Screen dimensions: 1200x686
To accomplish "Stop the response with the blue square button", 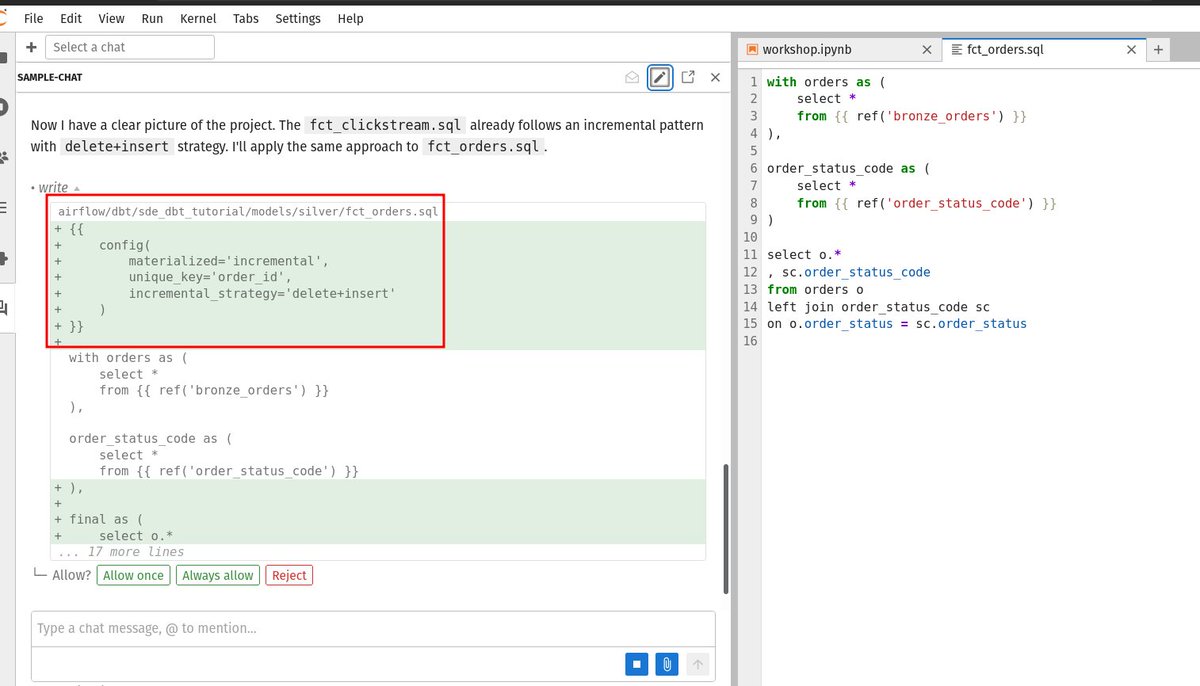I will click(636, 663).
